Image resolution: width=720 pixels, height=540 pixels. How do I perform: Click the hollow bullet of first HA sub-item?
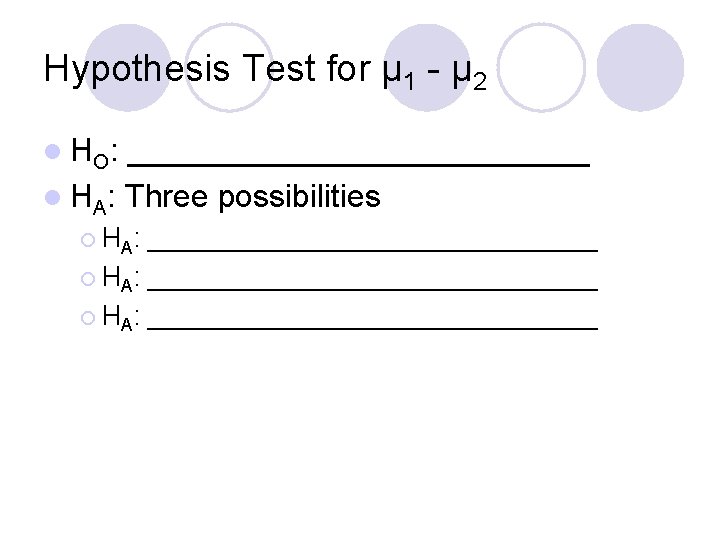(x=88, y=240)
